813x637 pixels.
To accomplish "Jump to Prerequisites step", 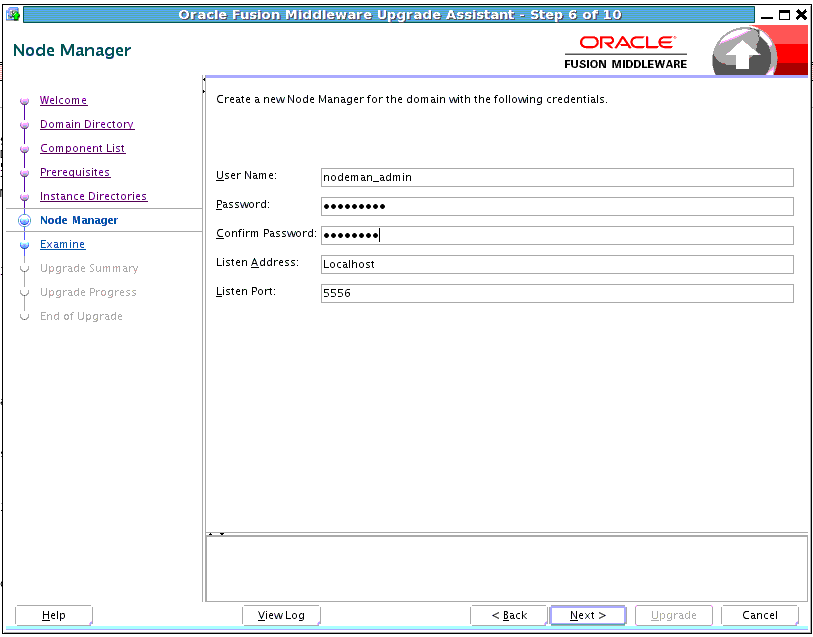I will [75, 172].
